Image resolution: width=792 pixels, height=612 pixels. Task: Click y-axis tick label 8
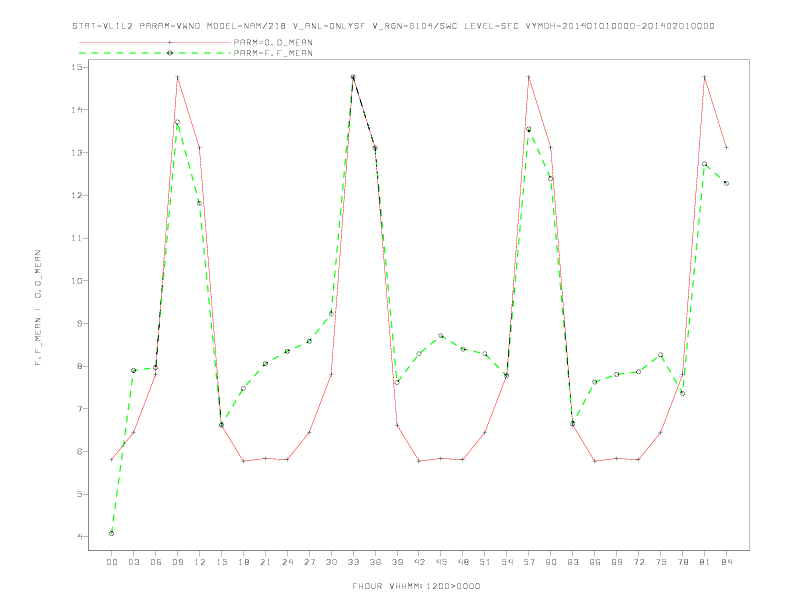point(81,366)
